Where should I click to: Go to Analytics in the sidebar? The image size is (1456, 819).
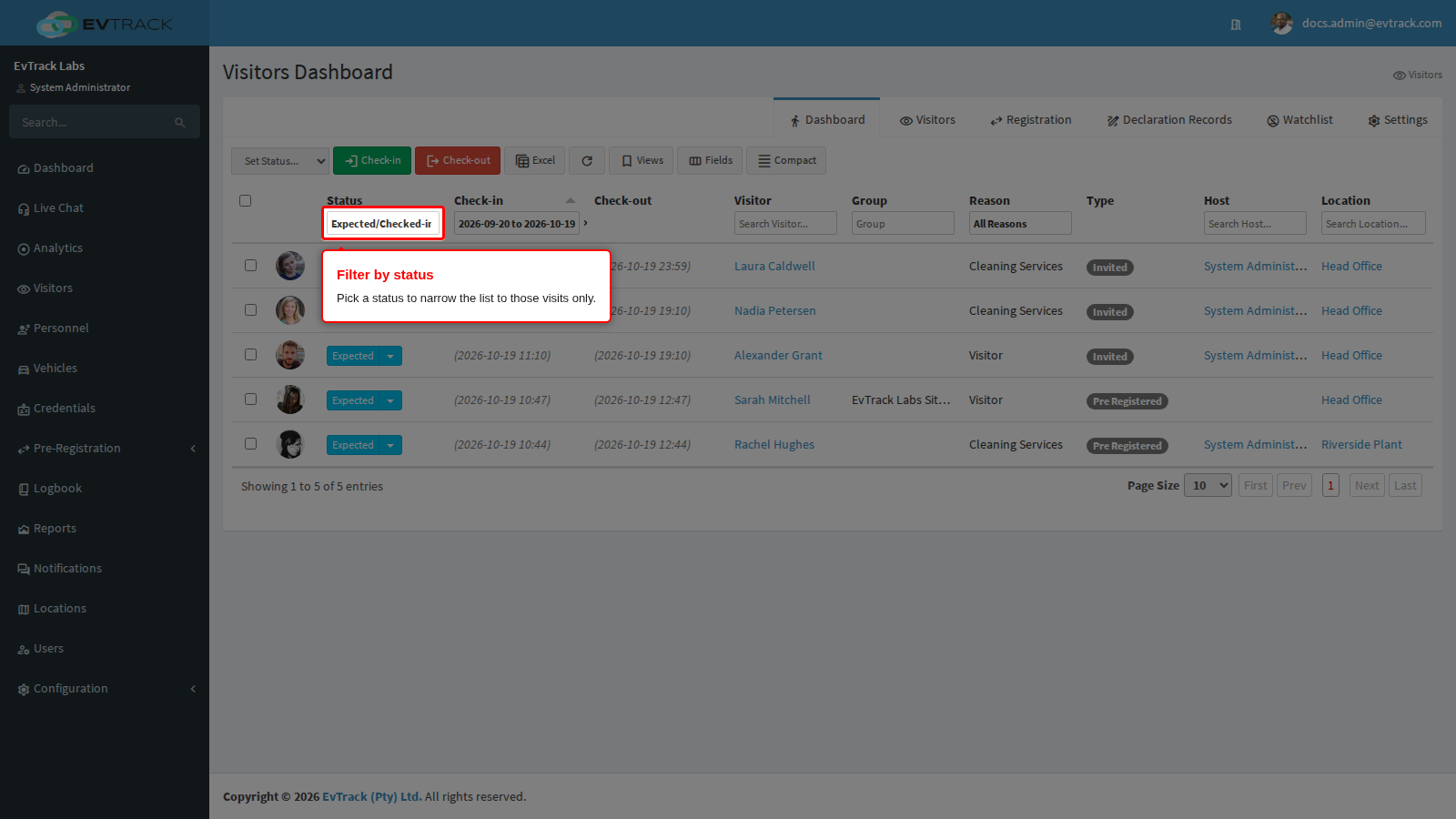pos(58,248)
